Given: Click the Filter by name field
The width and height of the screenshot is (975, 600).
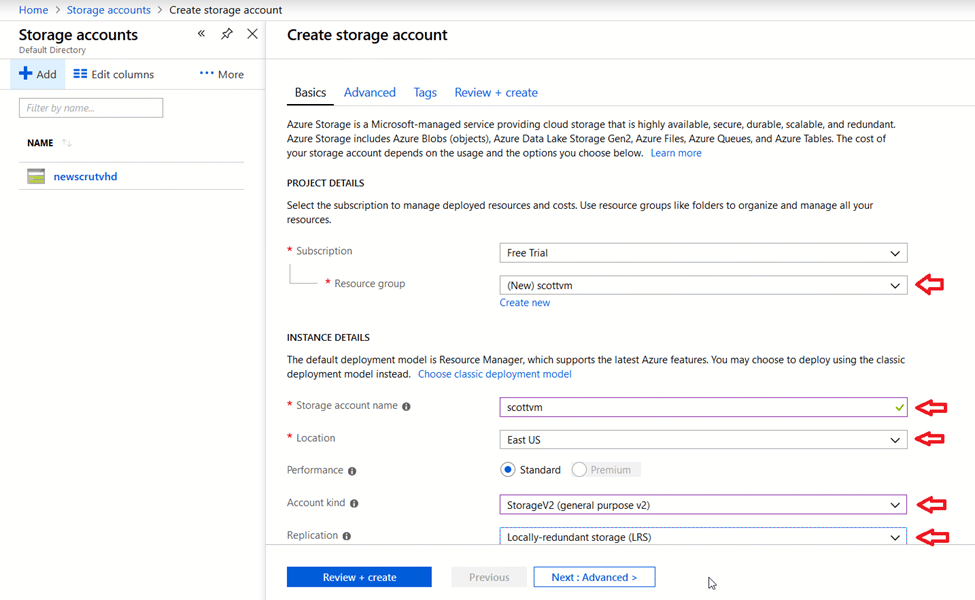Looking at the screenshot, I should click(91, 108).
